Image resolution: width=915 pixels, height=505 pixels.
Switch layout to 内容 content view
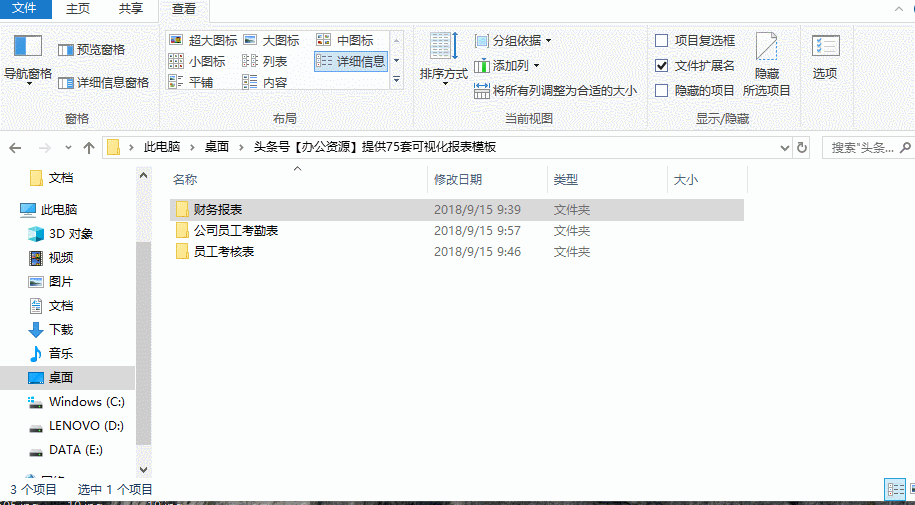point(264,82)
